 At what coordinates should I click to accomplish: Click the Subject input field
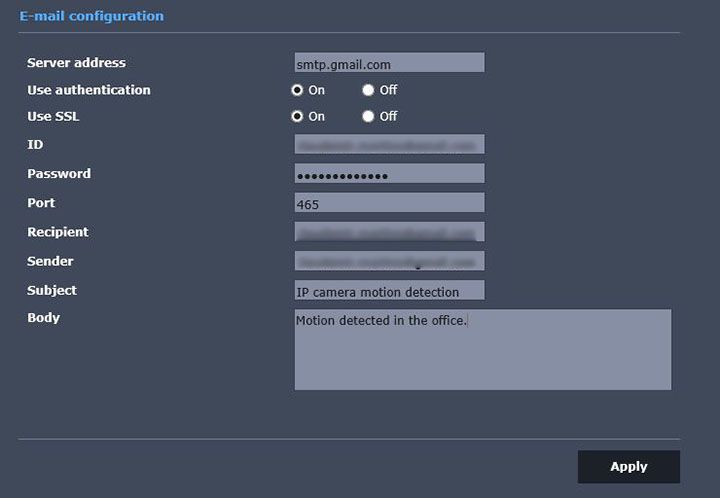[389, 291]
